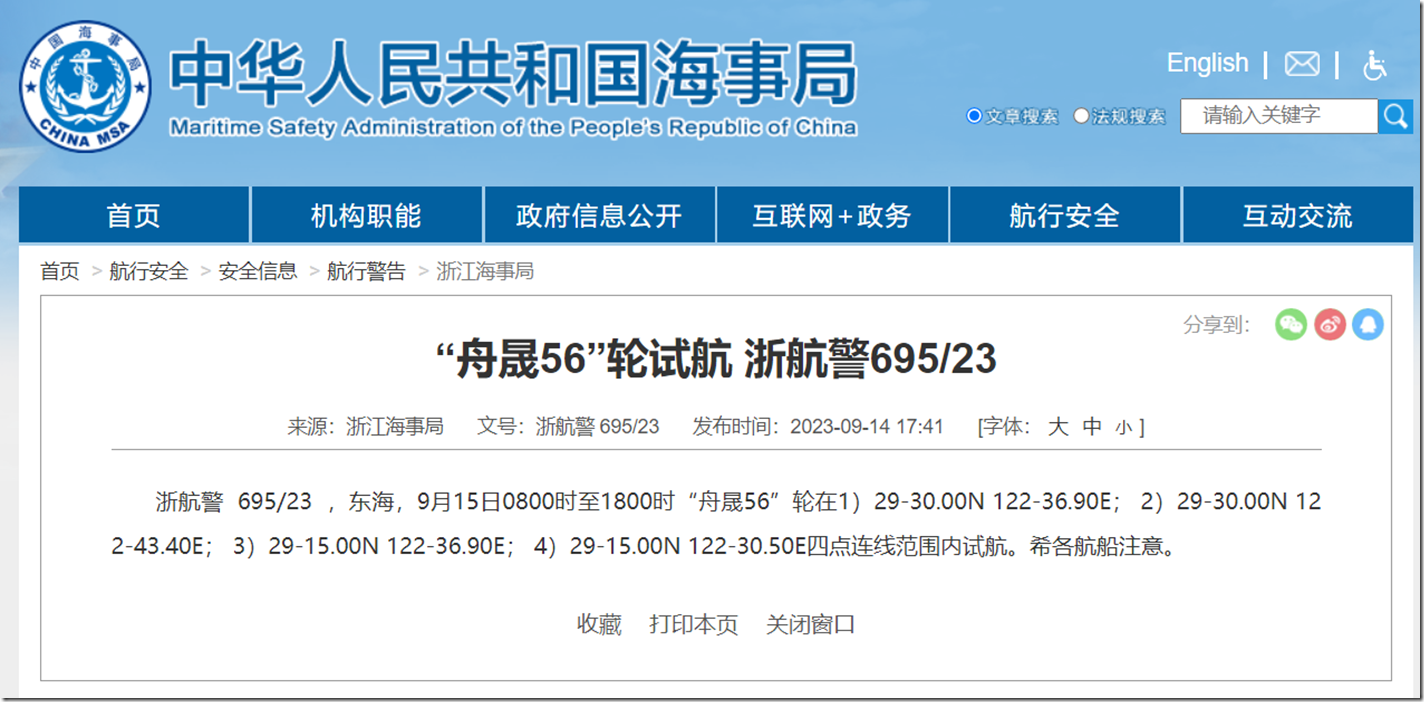Open the 首页 navigation menu item
Screen dimensions: 1424x702
pos(133,215)
